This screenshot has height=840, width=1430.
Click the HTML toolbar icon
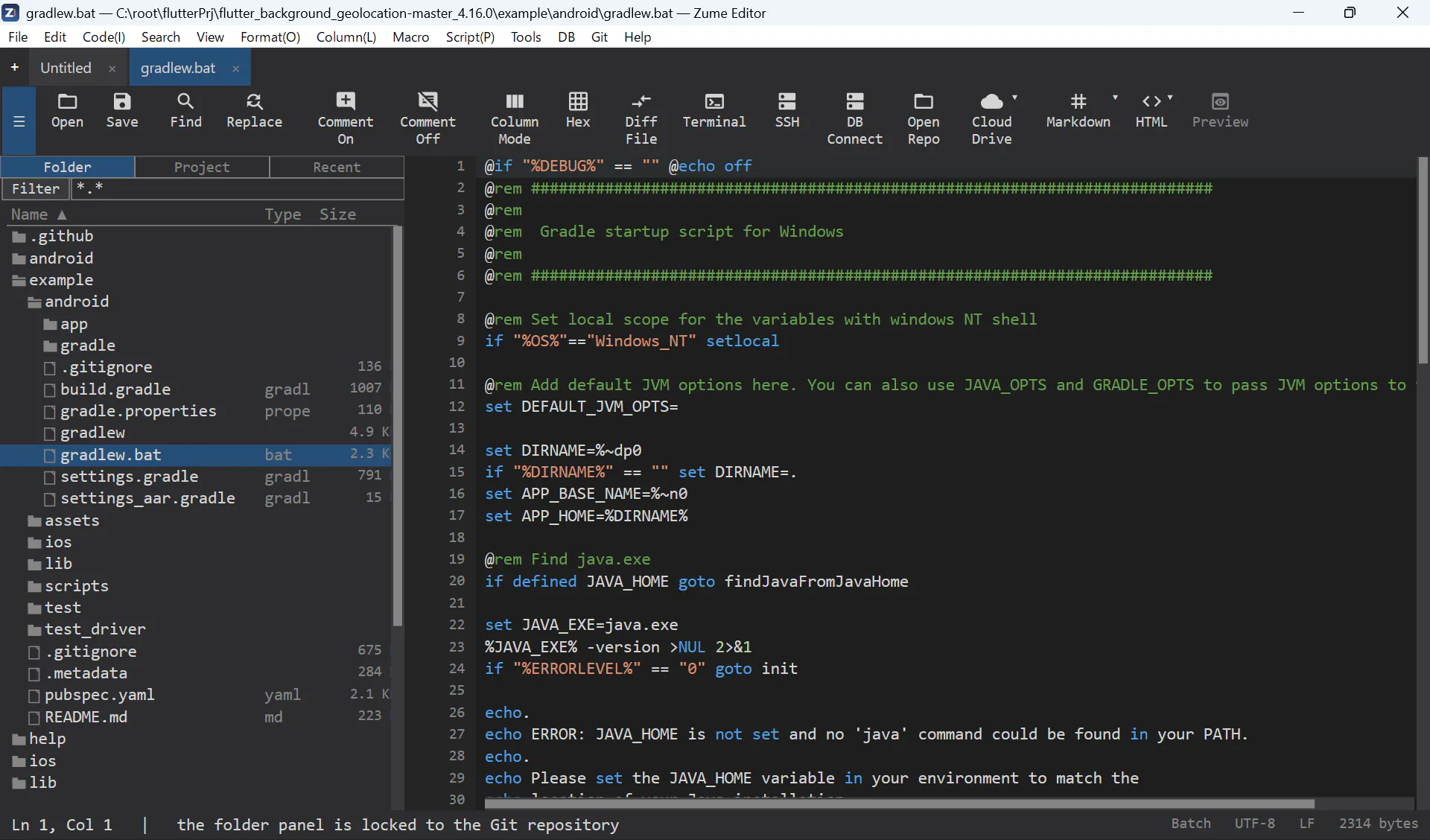1151,111
